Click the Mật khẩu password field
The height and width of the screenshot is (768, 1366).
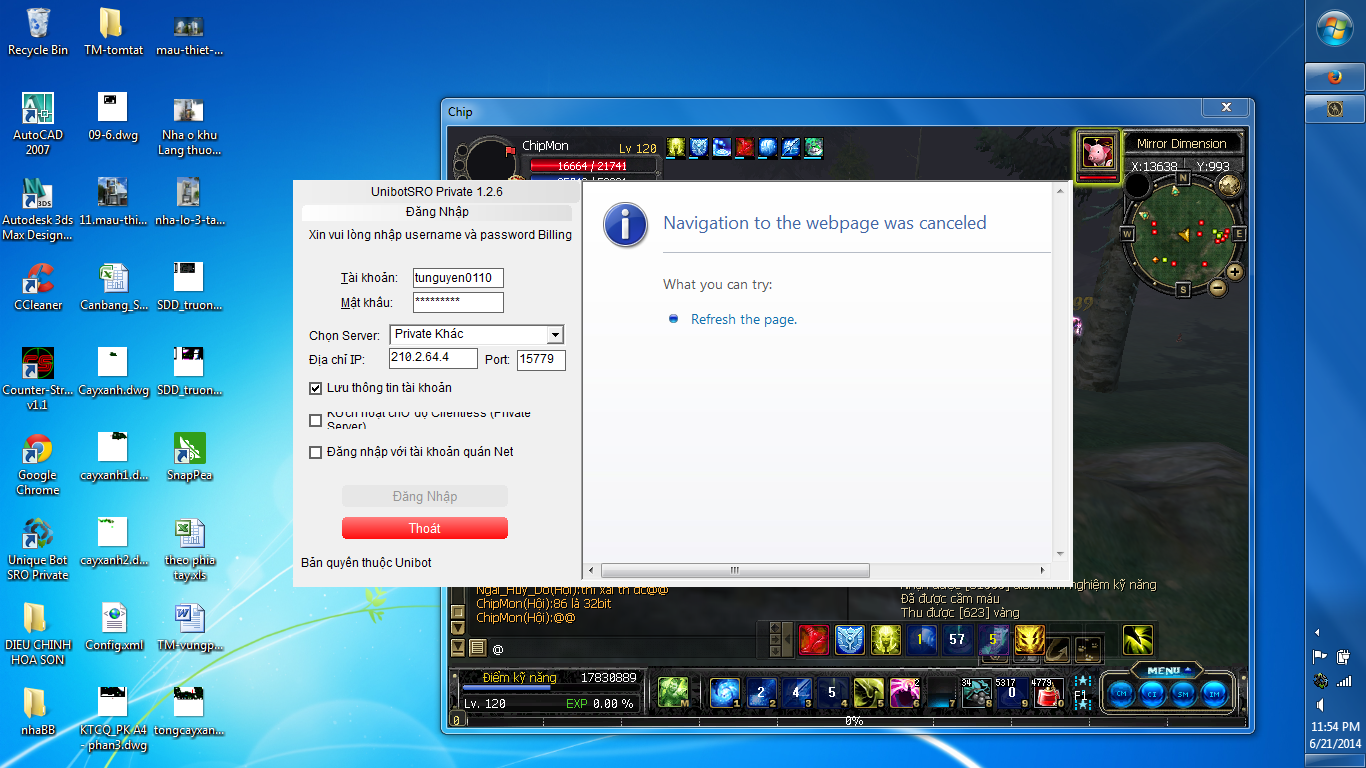tap(458, 303)
